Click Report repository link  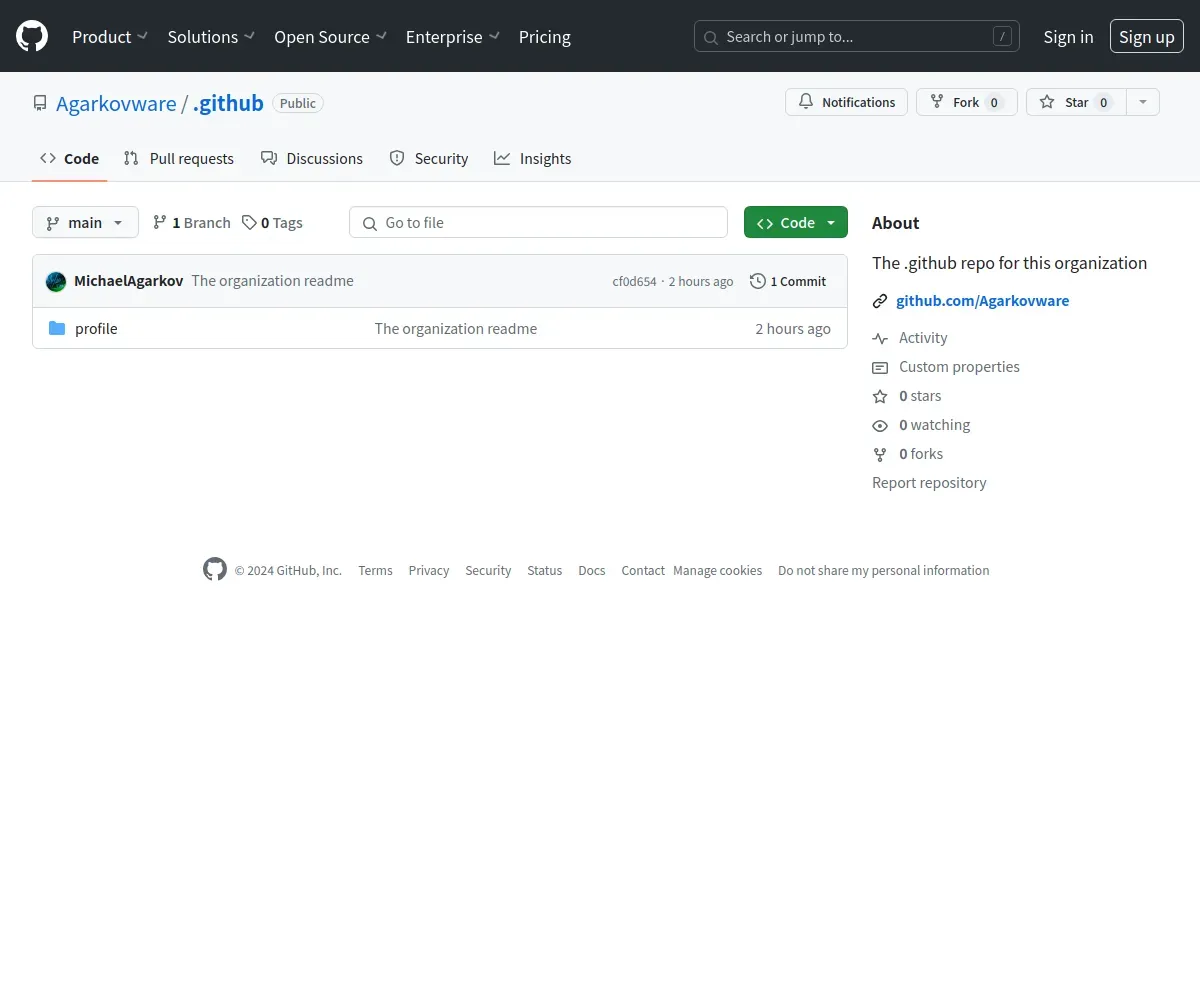(x=929, y=483)
